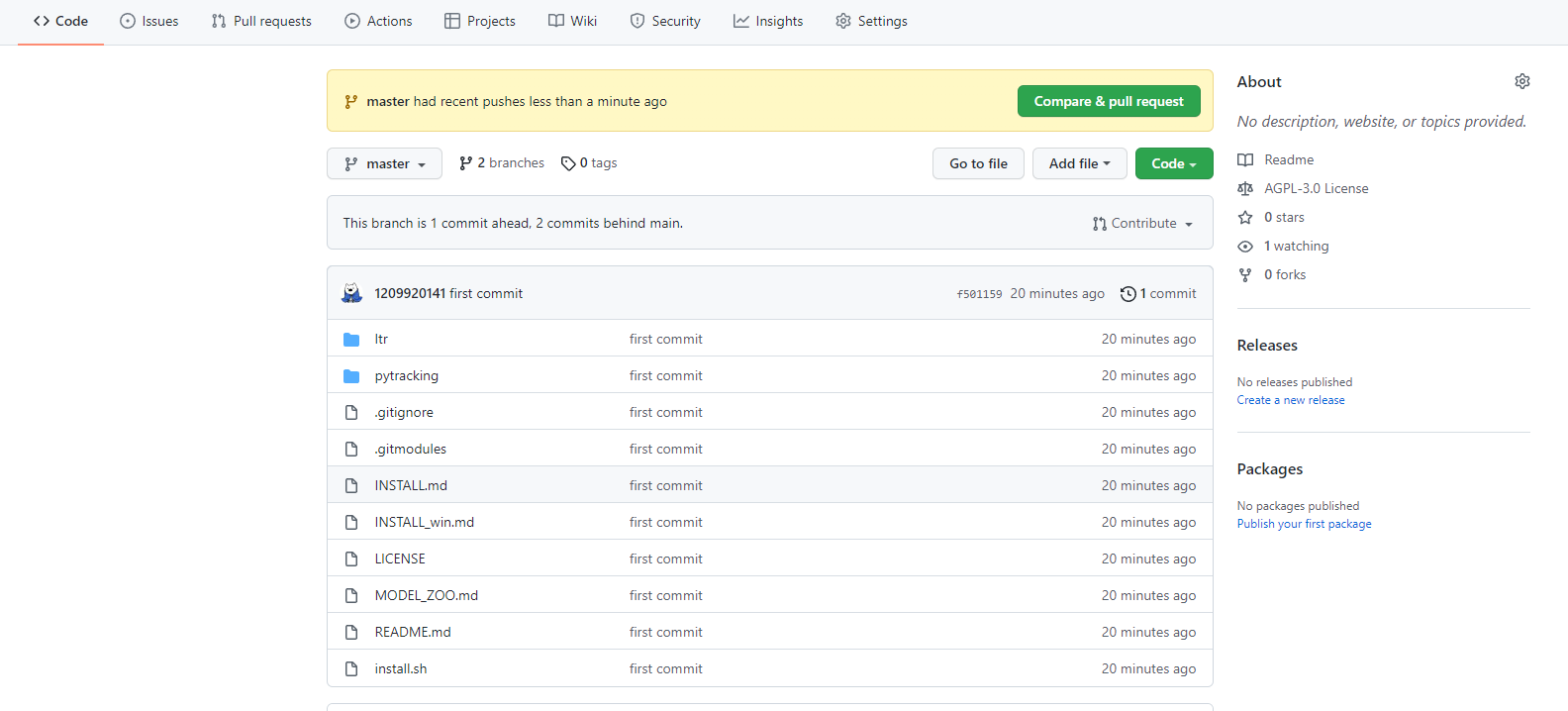Viewport: 1568px width, 711px height.
Task: Click the latest commit message 'first commit'
Action: (486, 293)
